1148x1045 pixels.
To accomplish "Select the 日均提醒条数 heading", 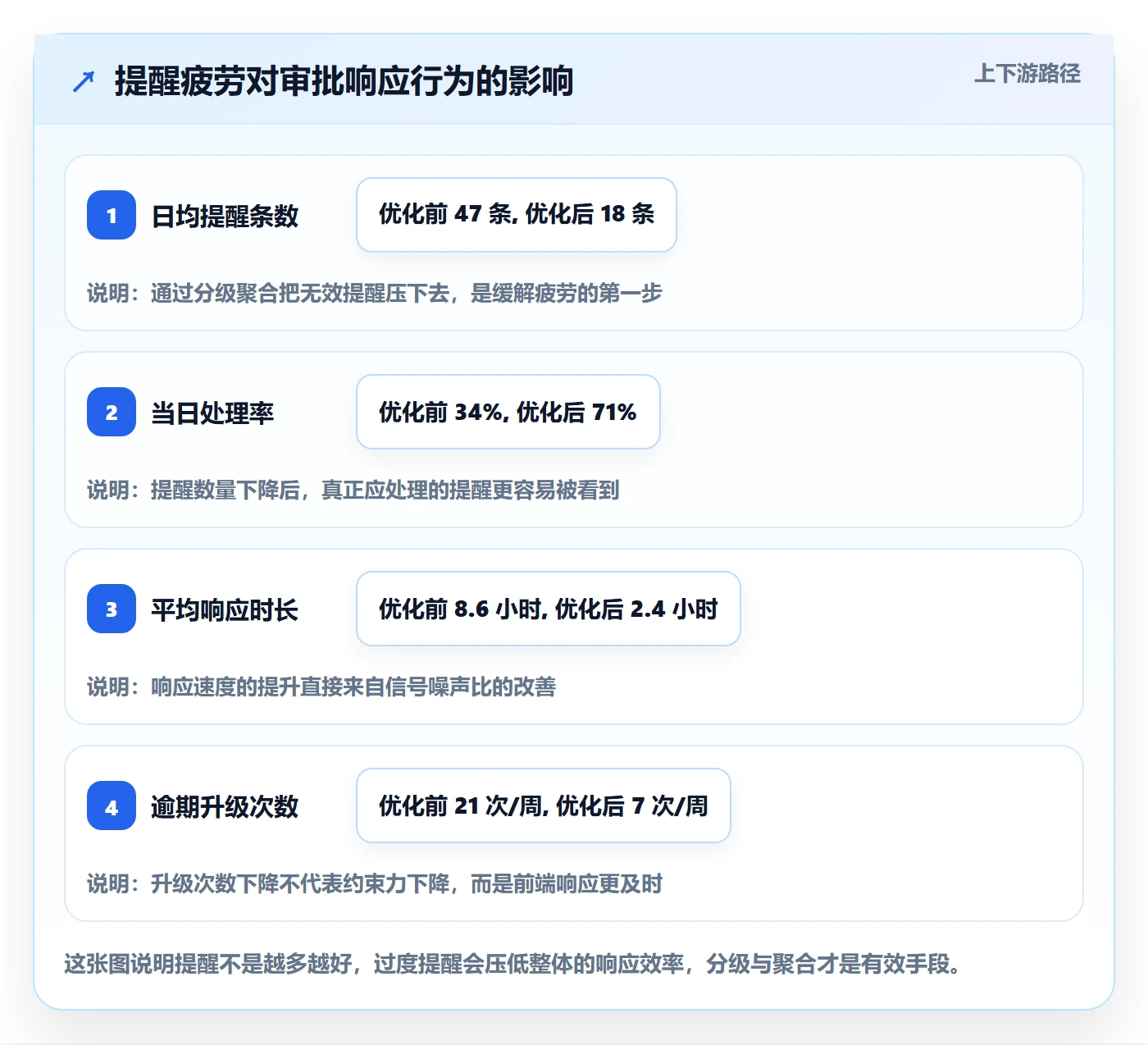I will tap(225, 216).
